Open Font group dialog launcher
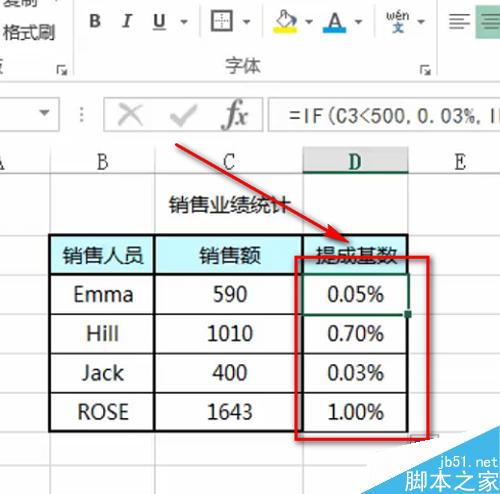500x494 pixels. (x=425, y=70)
